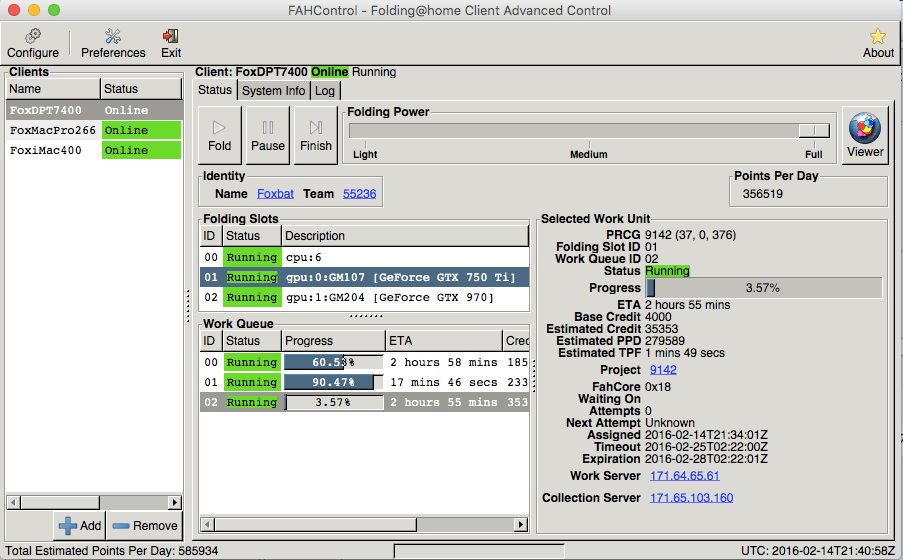Viewport: 903px width, 560px height.
Task: Click Total Estimated Points Per Day text
Action: [112, 551]
